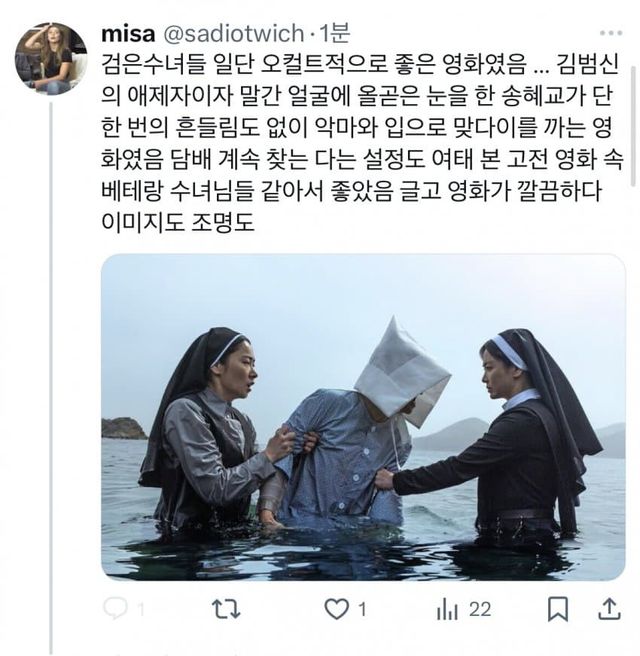Click the scrollbar beside the tweet text
This screenshot has width=640, height=656.
634,126
